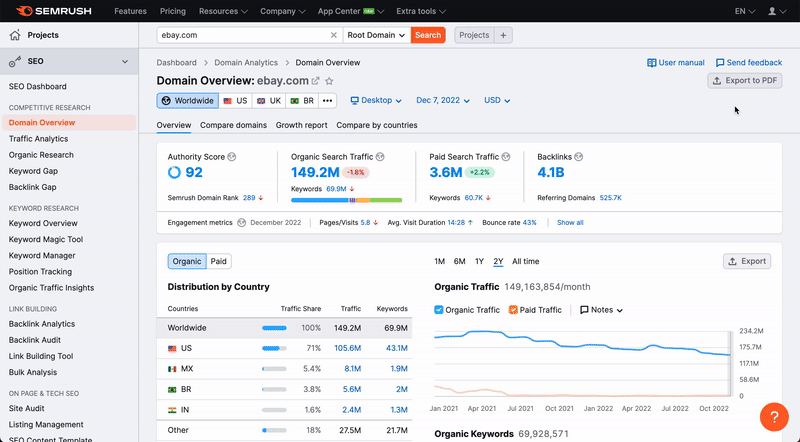Open the USD currency dropdown
The height and width of the screenshot is (442, 800).
click(x=497, y=101)
